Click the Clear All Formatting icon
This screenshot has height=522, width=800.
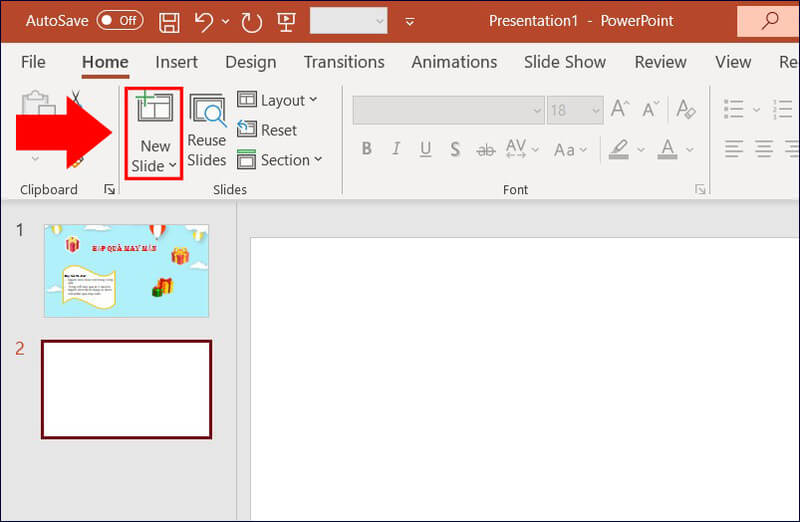coord(685,109)
